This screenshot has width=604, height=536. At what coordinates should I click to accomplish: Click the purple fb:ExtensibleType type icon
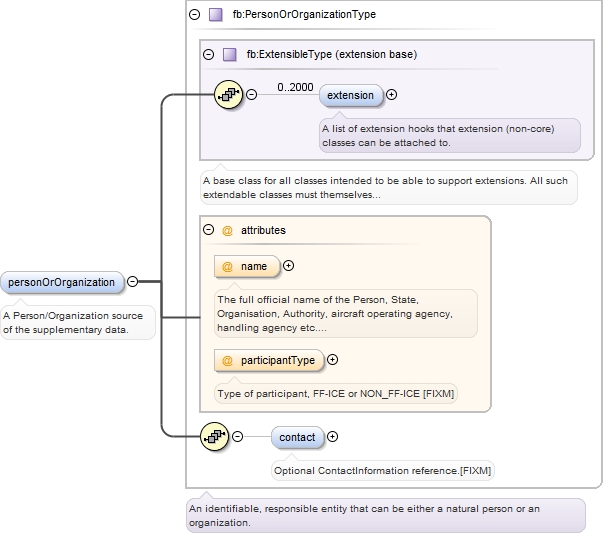(229, 54)
